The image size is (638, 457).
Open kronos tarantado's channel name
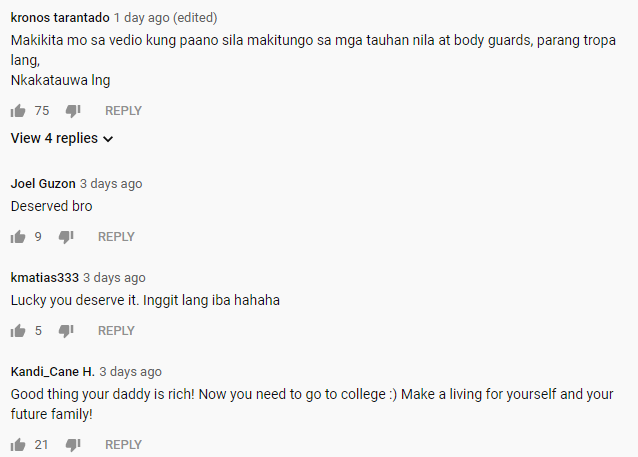[60, 18]
